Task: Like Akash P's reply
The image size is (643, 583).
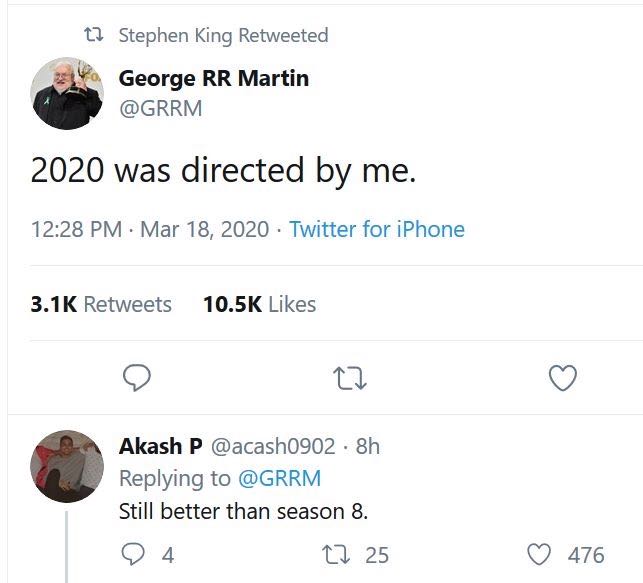Action: click(x=540, y=553)
